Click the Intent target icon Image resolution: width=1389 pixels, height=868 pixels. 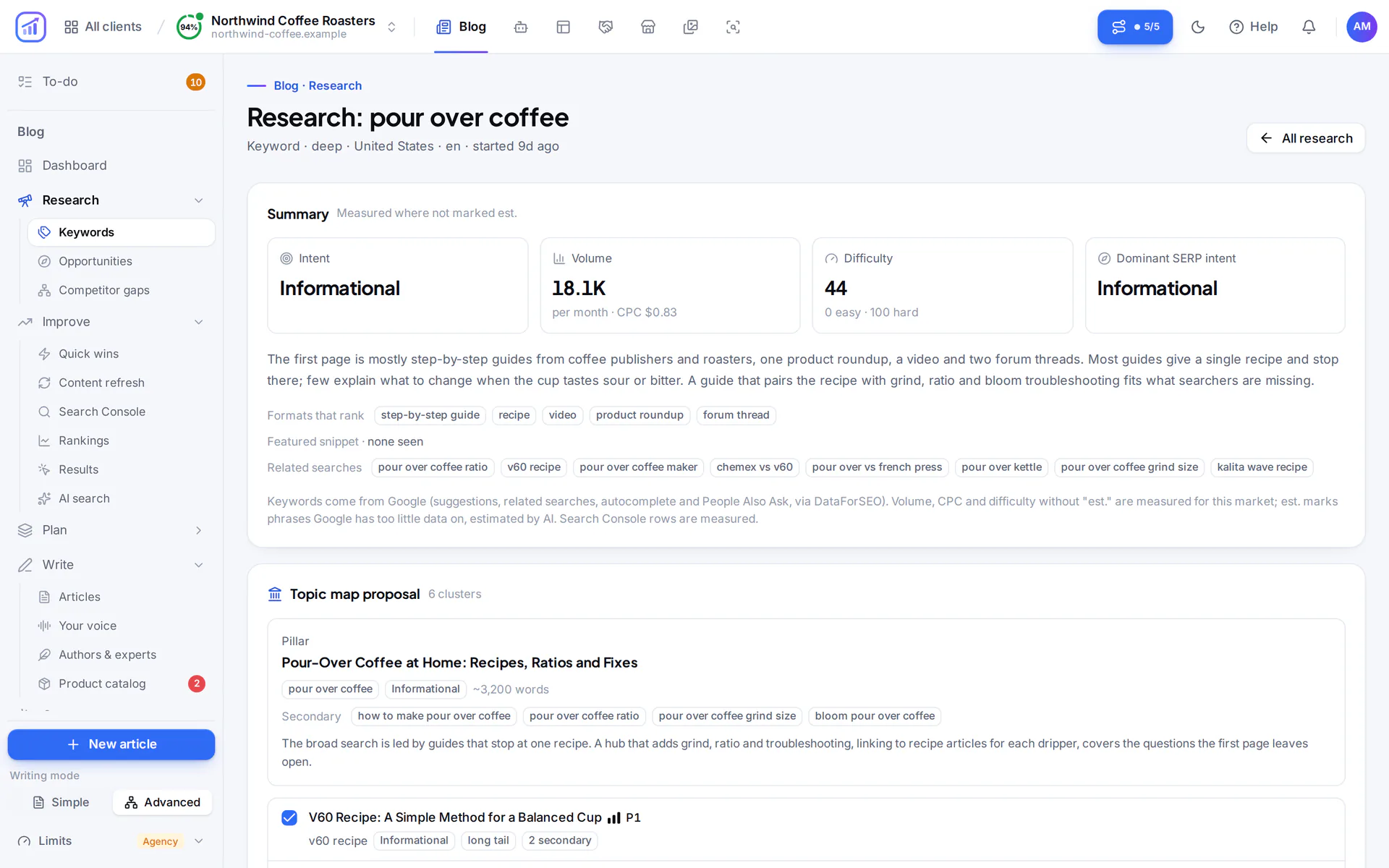pyautogui.click(x=286, y=258)
